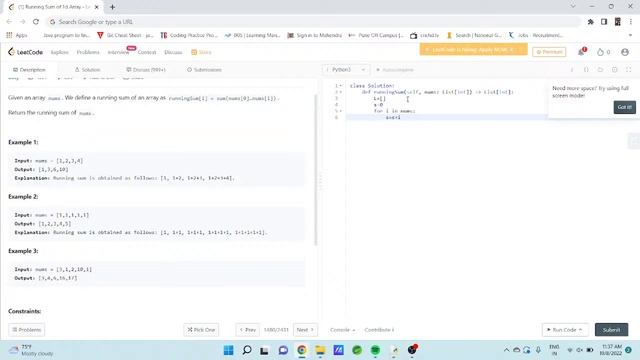Submit the solution
The height and width of the screenshot is (360, 640).
(611, 330)
